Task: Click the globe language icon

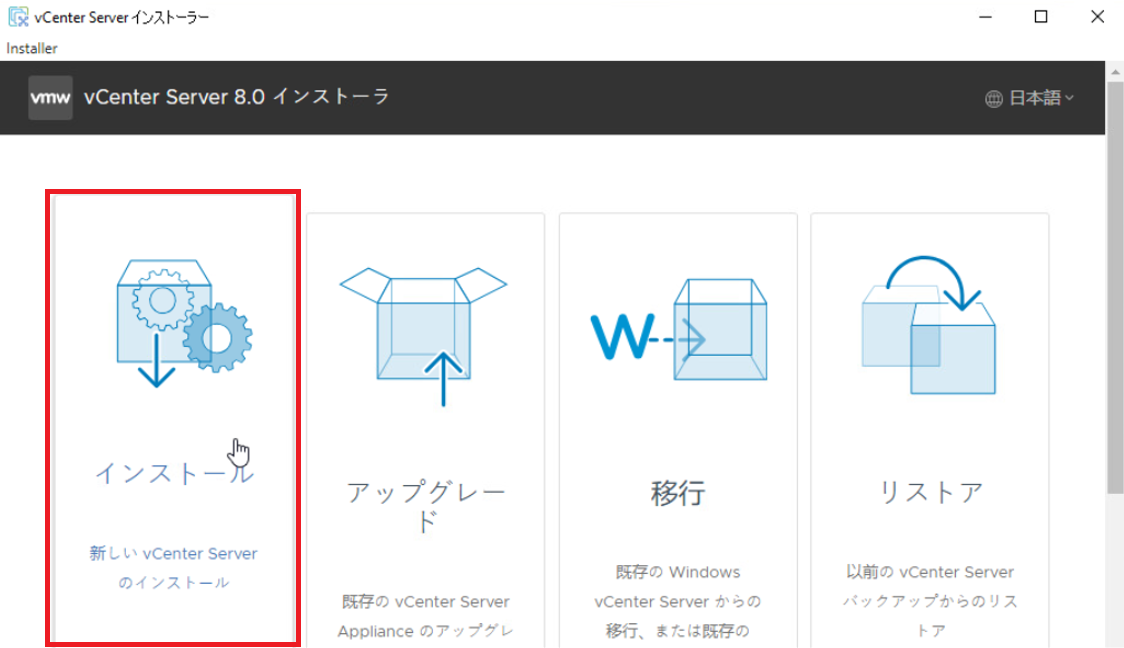Action: coord(994,99)
